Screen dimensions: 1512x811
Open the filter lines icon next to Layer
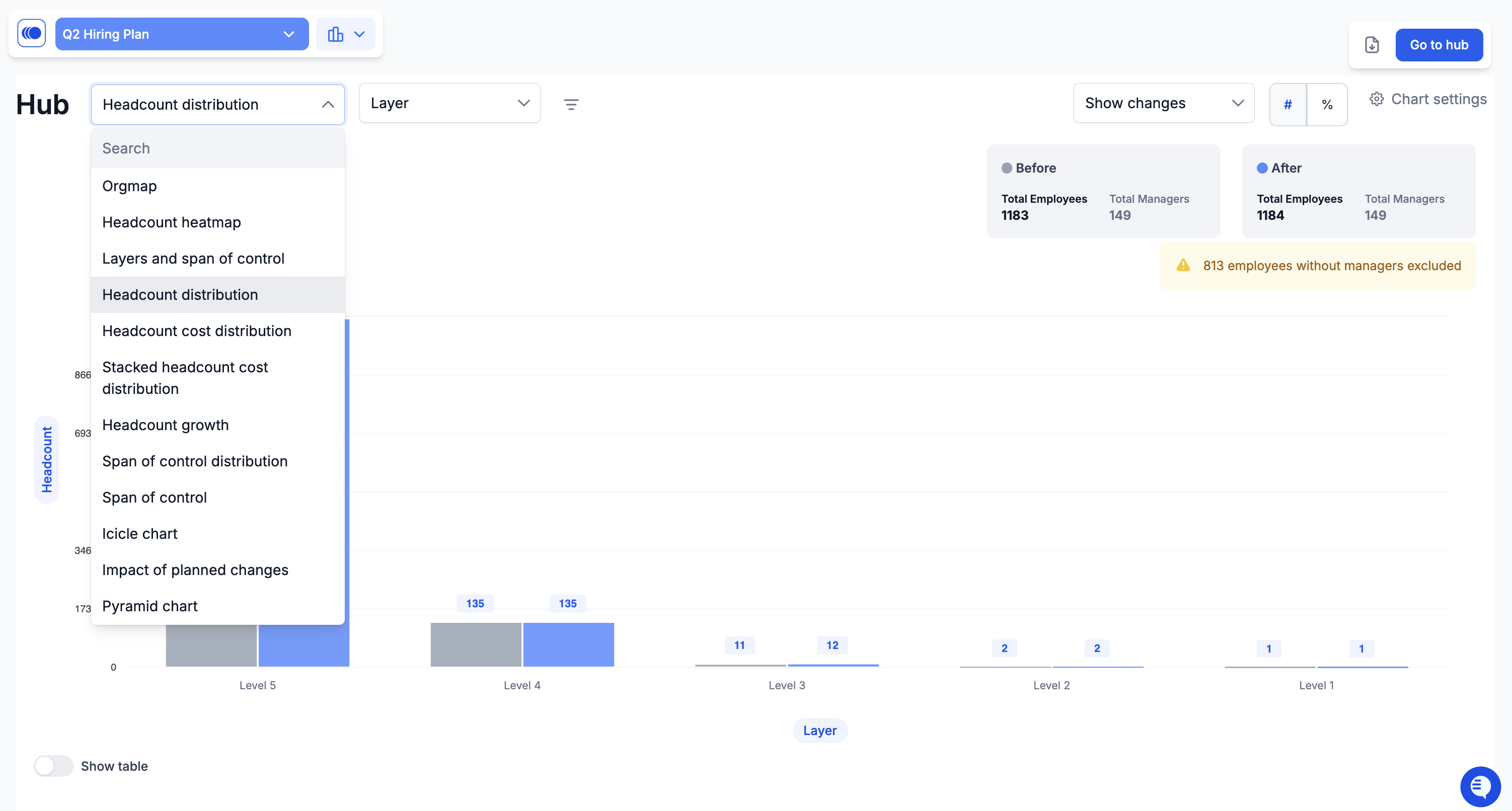point(570,105)
